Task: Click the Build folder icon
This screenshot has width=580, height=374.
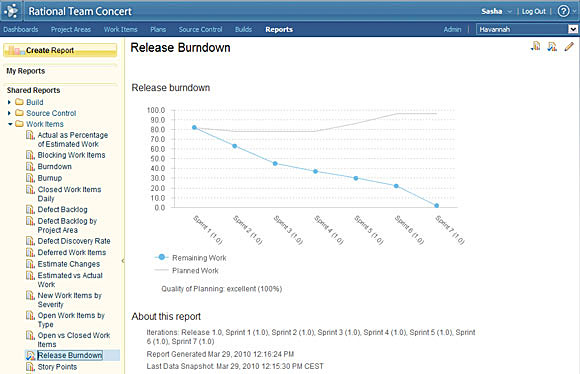Action: (x=19, y=102)
